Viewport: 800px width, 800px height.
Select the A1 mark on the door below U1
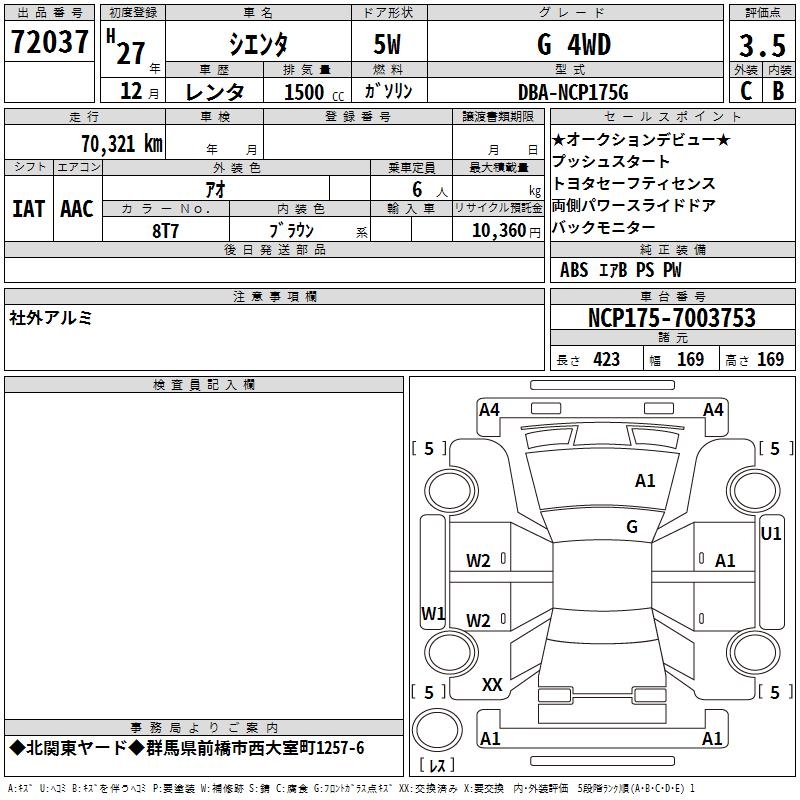pos(724,561)
